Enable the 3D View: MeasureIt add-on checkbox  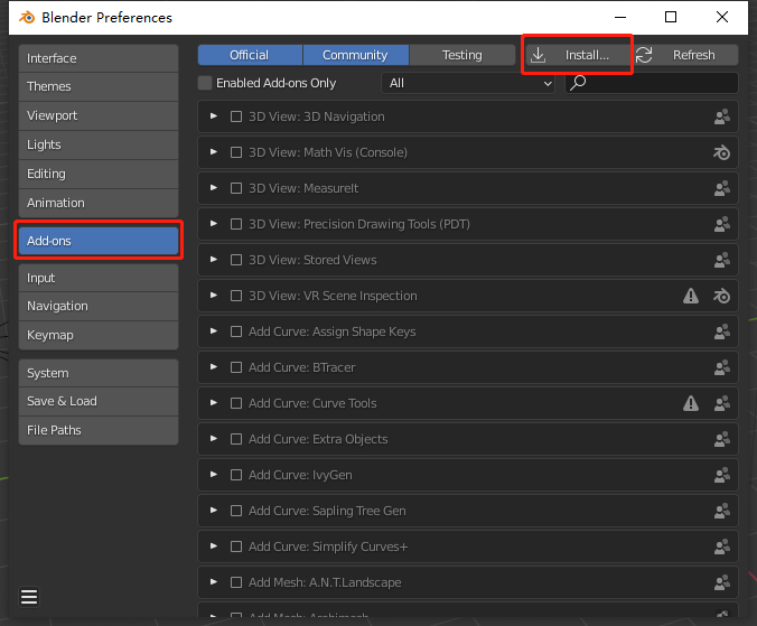(236, 188)
